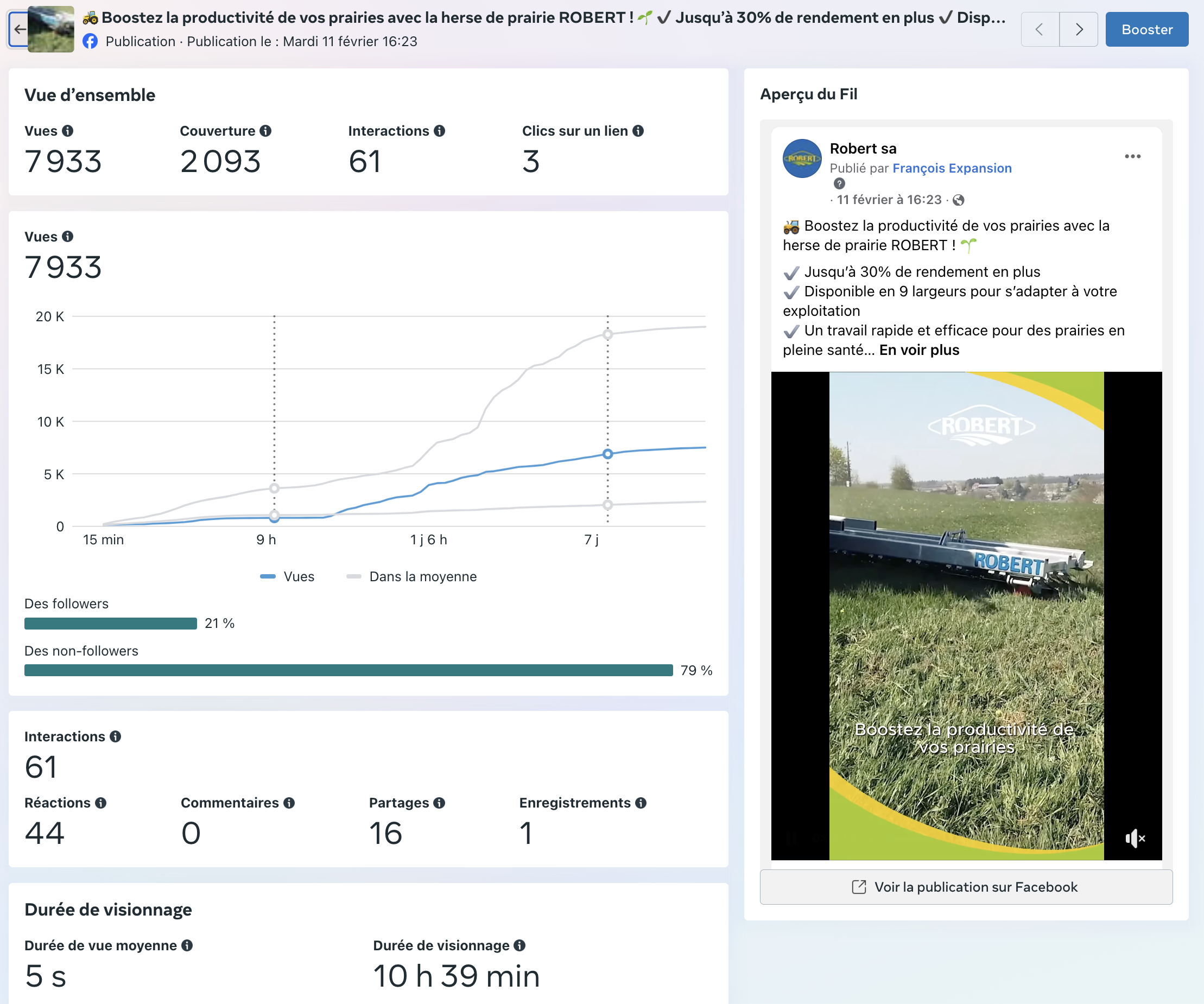Click the Vue d'ensemble heading
The image size is (1204, 1004).
pos(90,95)
